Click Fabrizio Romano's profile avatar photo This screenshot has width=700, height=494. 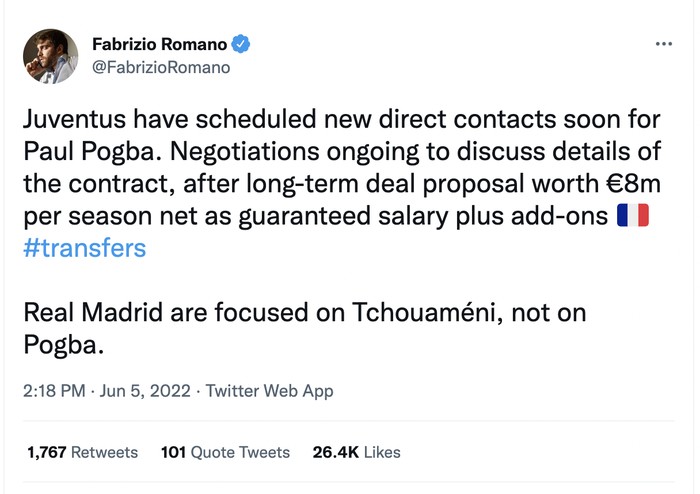tap(49, 55)
